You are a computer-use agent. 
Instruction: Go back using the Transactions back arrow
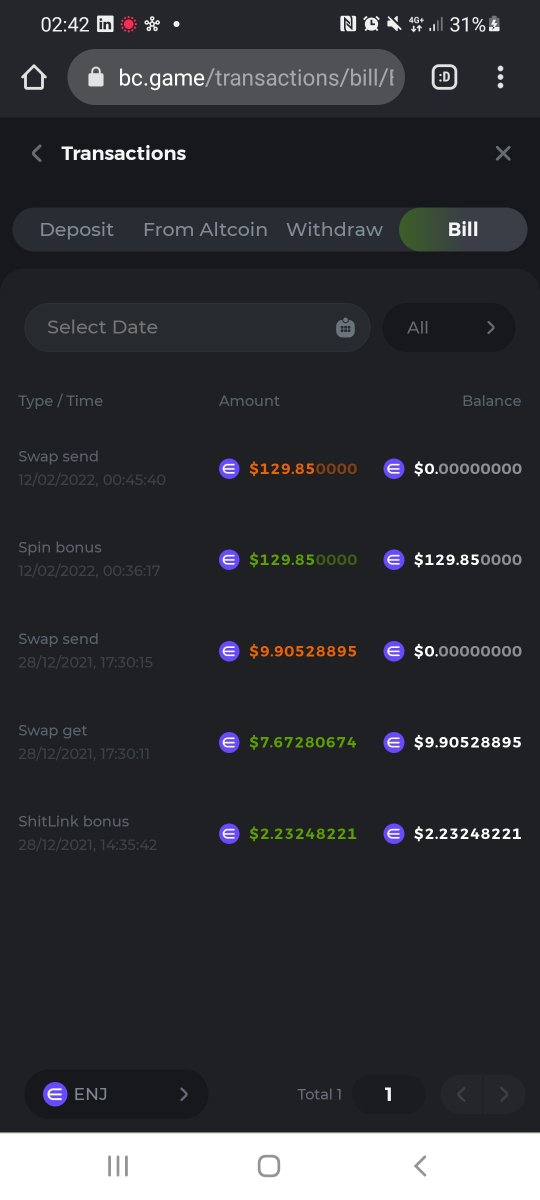[x=37, y=153]
